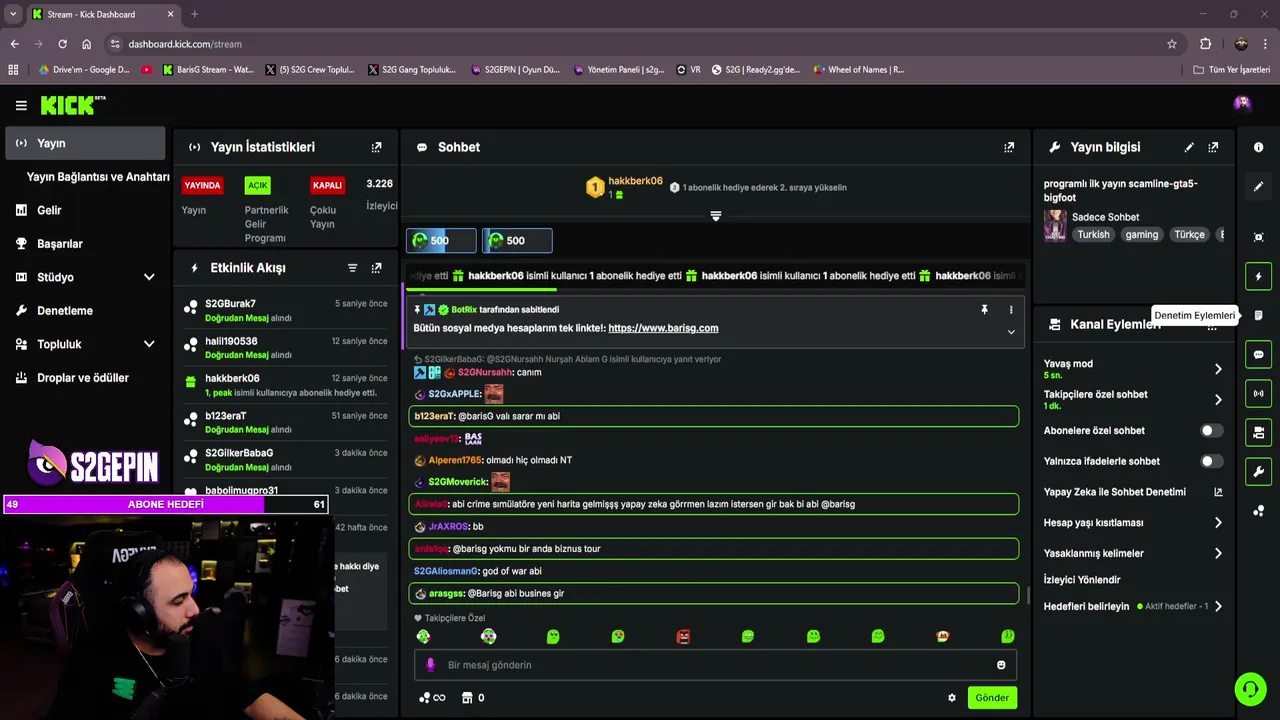Viewport: 1280px width, 720px height.
Task: Open the green headset support button
Action: [x=1250, y=689]
